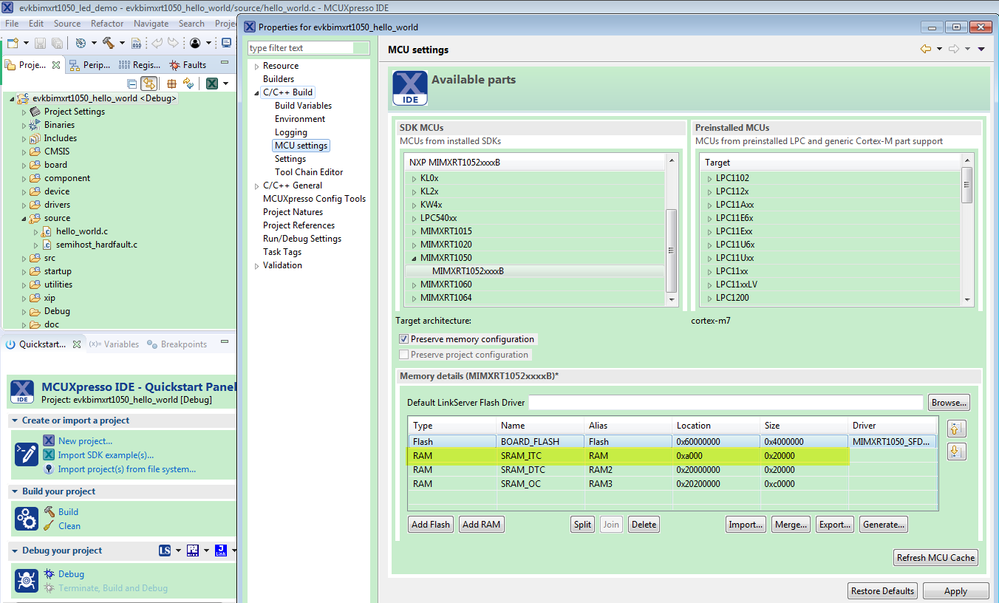Click the large Debug bug icon in Quickstart
The width and height of the screenshot is (999, 603).
(26, 581)
